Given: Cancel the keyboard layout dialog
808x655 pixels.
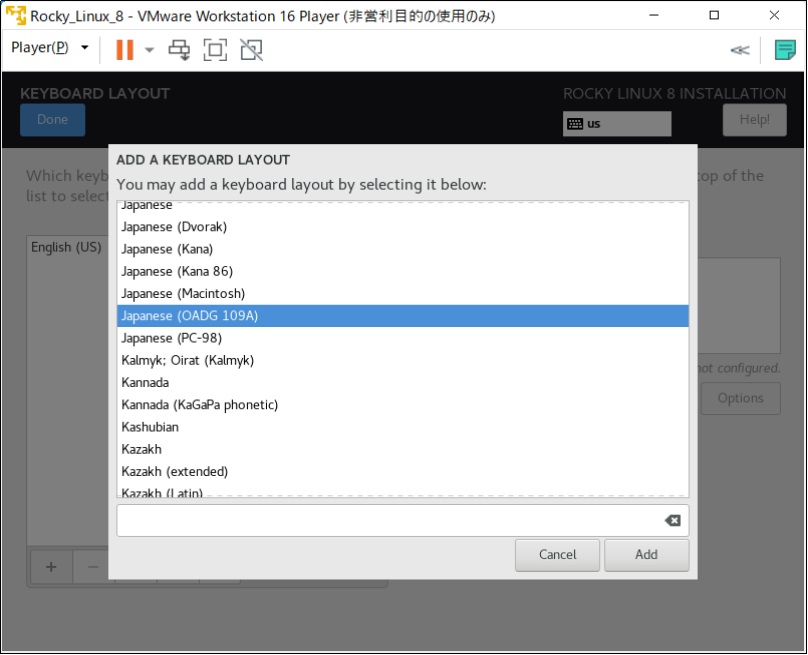Looking at the screenshot, I should 557,555.
